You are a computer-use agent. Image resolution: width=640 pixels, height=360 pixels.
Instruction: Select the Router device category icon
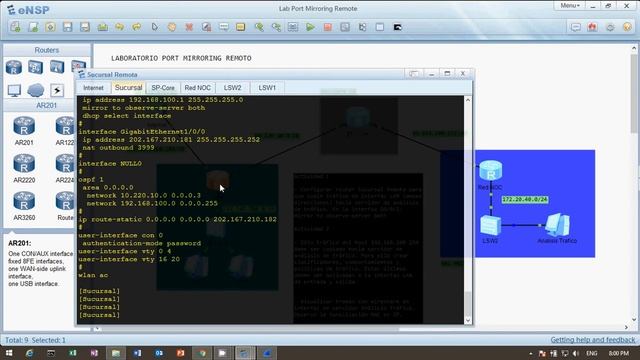click(14, 67)
